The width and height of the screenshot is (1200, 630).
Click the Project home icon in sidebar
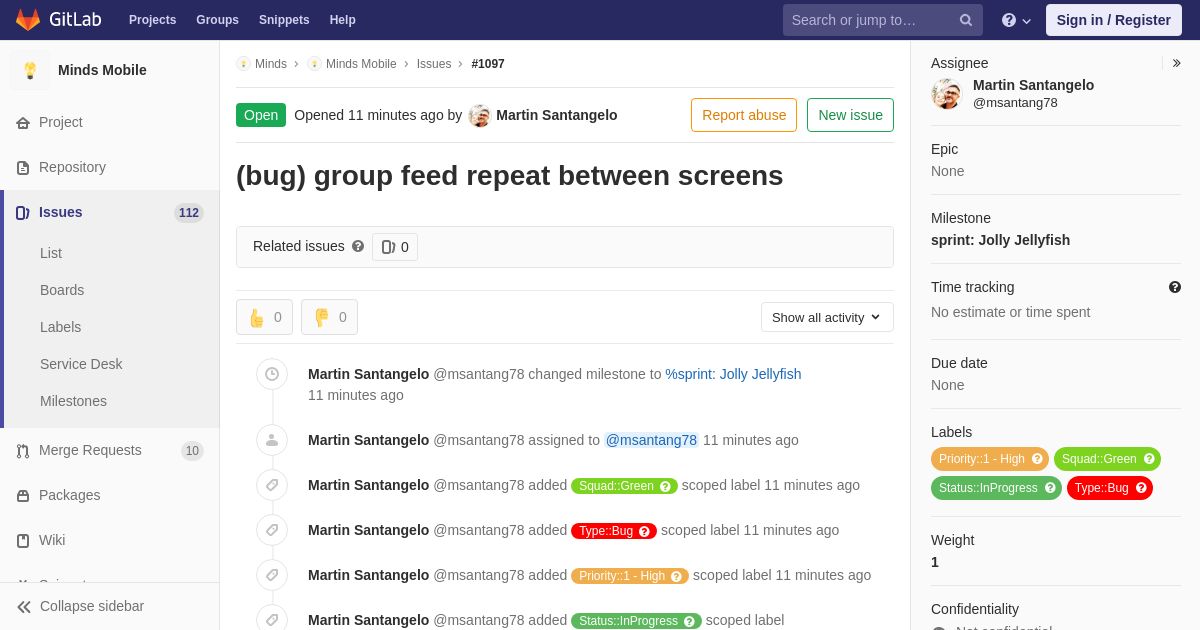point(23,122)
